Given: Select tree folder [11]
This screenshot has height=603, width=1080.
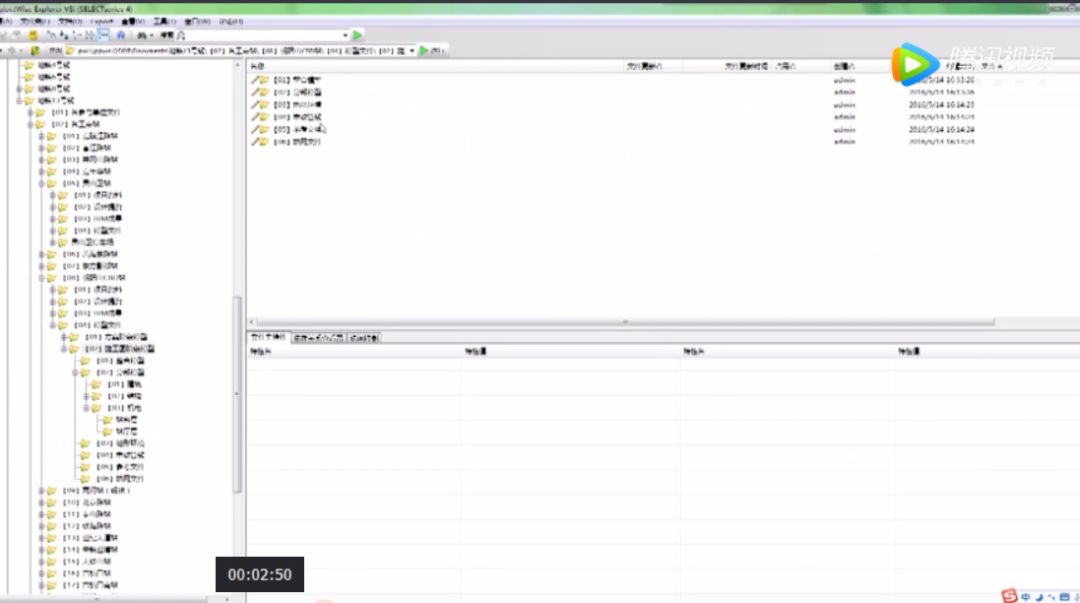Looking at the screenshot, I should [x=87, y=514].
